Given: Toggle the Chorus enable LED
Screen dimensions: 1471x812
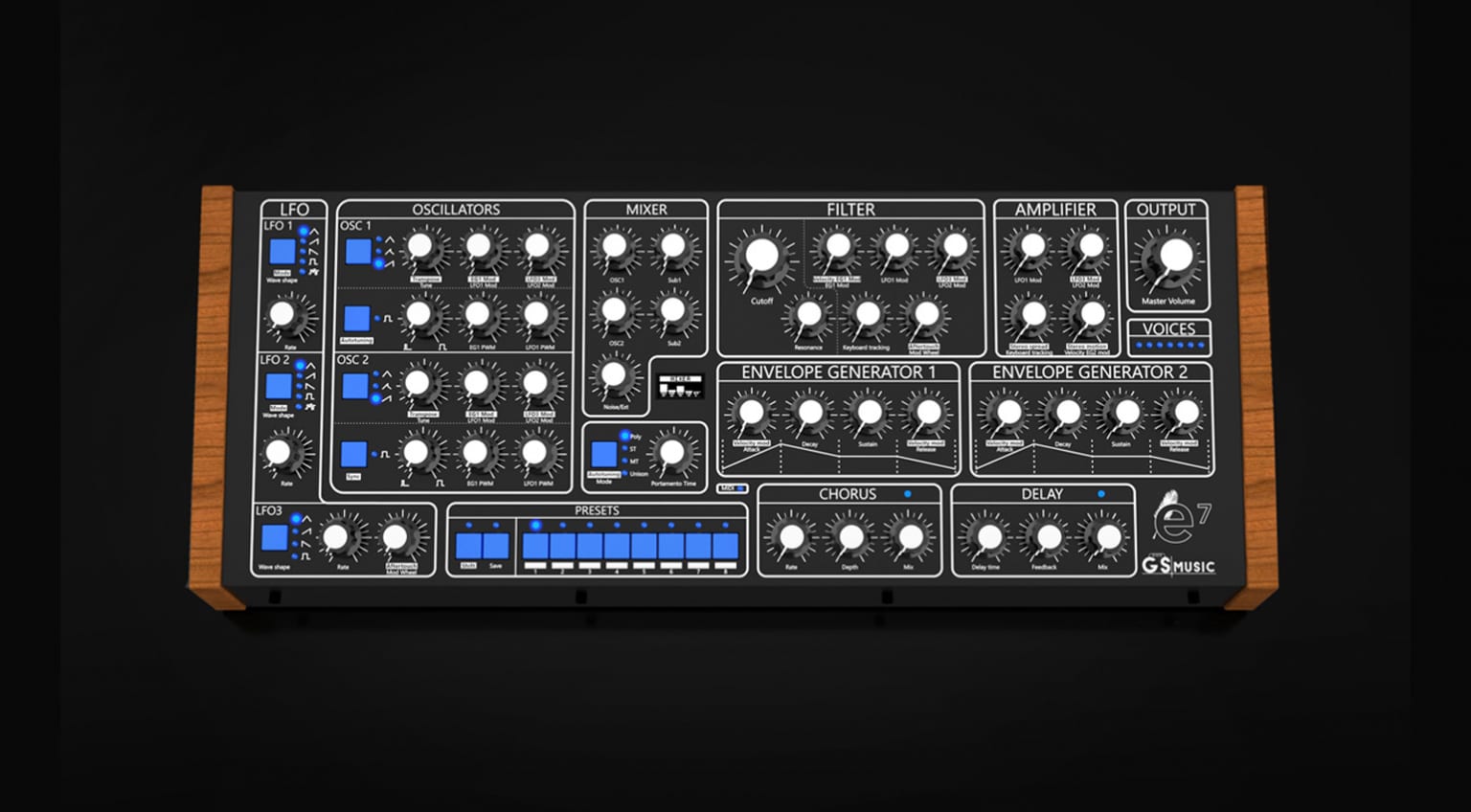Looking at the screenshot, I should pos(910,492).
